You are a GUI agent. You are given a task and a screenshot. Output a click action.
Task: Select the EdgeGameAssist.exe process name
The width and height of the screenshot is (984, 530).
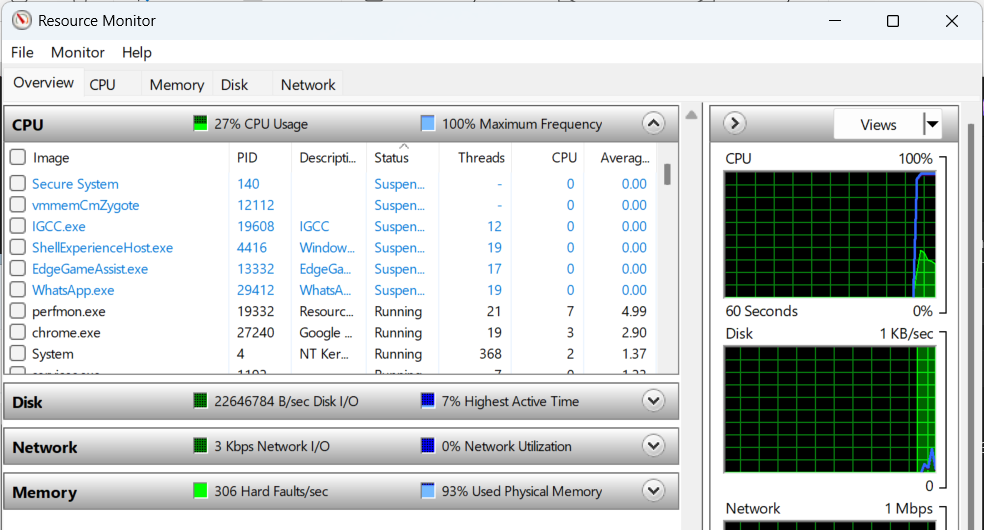pyautogui.click(x=90, y=269)
